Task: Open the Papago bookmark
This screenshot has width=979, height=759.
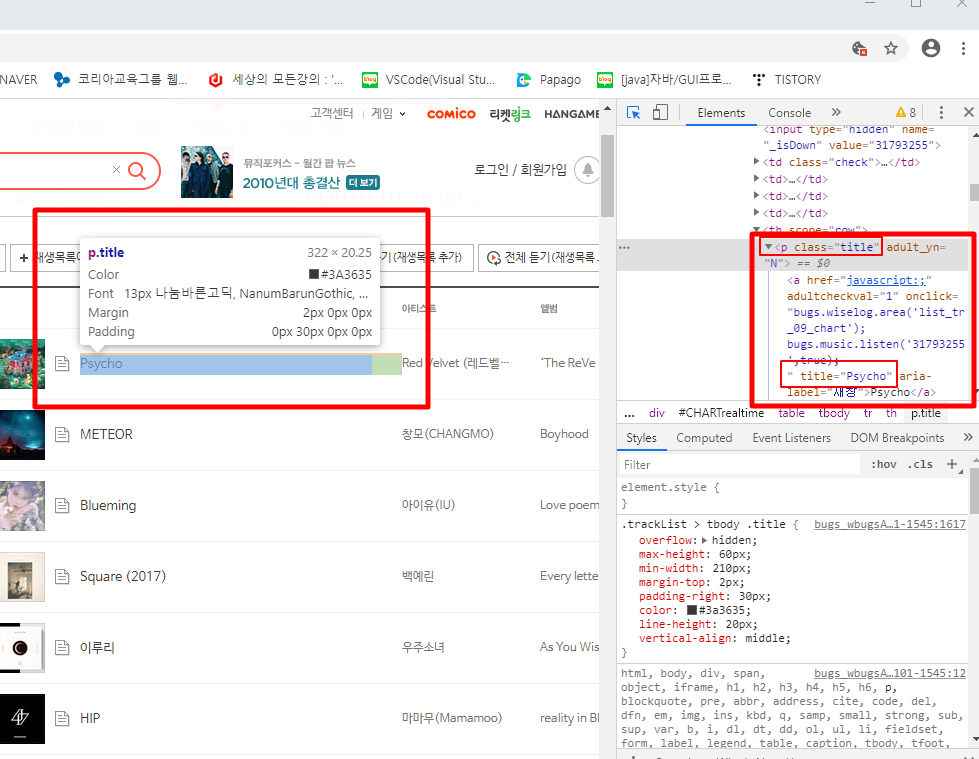Action: (x=548, y=80)
